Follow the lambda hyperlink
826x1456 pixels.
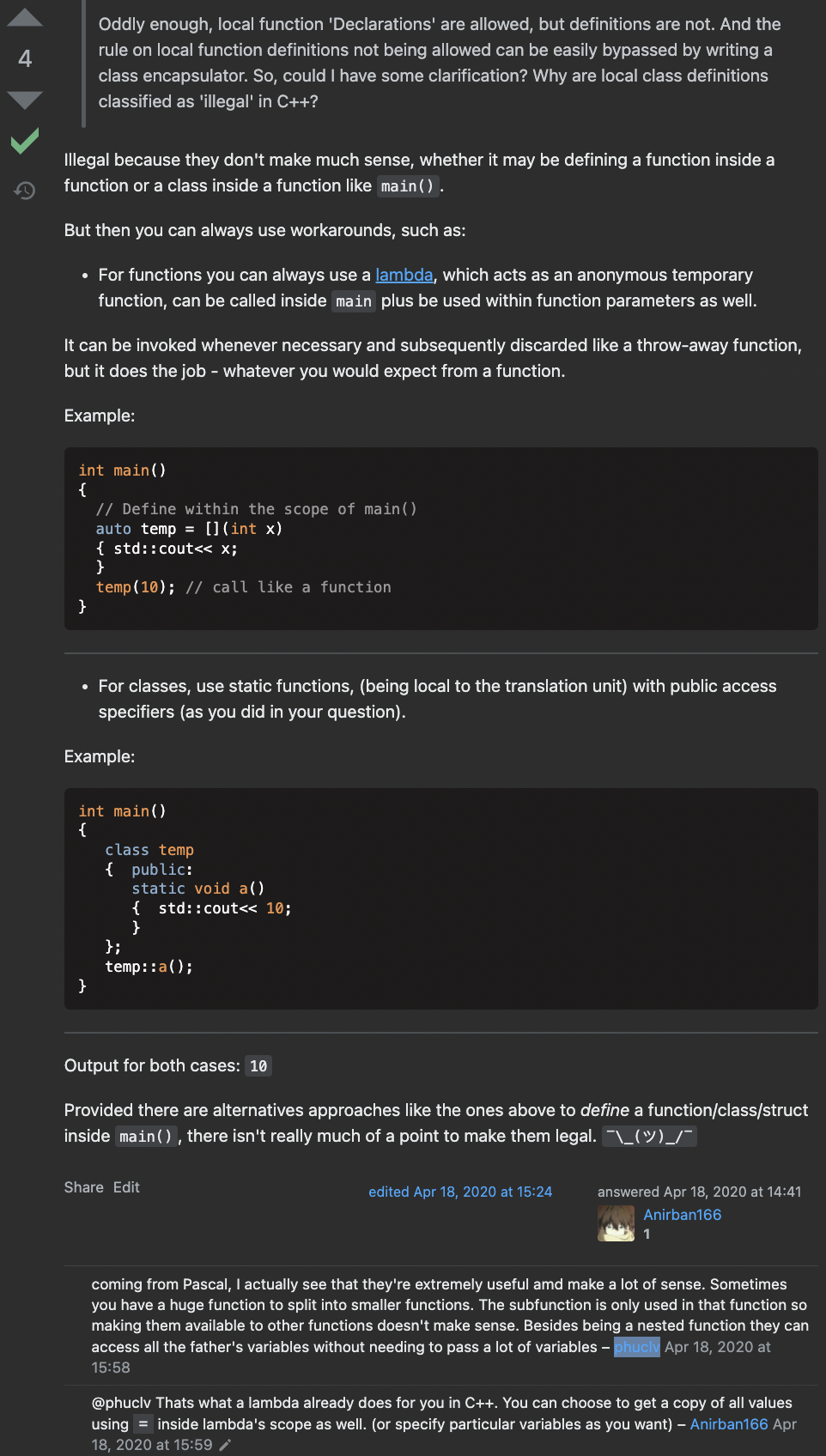point(404,275)
